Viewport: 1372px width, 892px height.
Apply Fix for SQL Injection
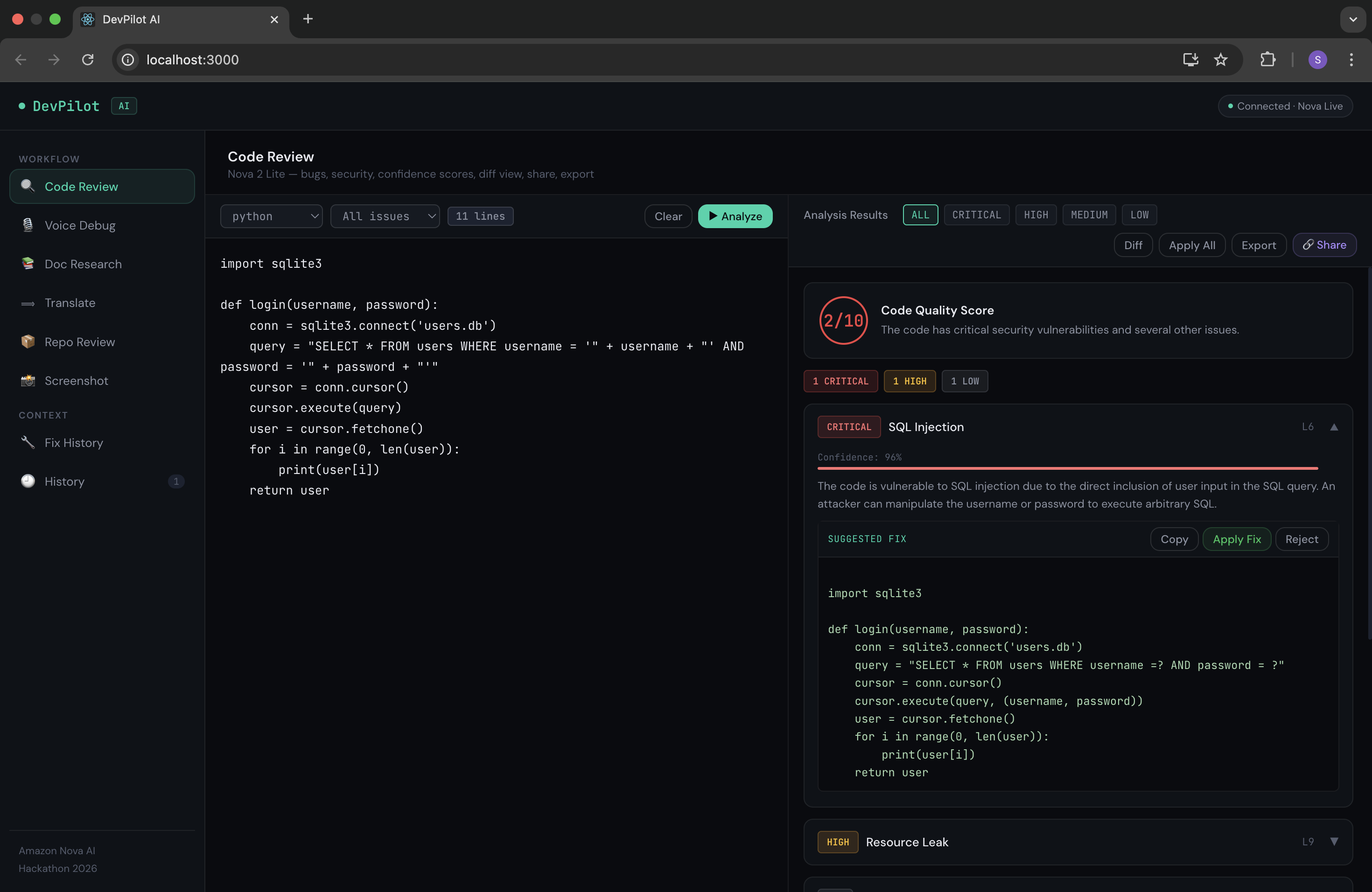tap(1236, 539)
